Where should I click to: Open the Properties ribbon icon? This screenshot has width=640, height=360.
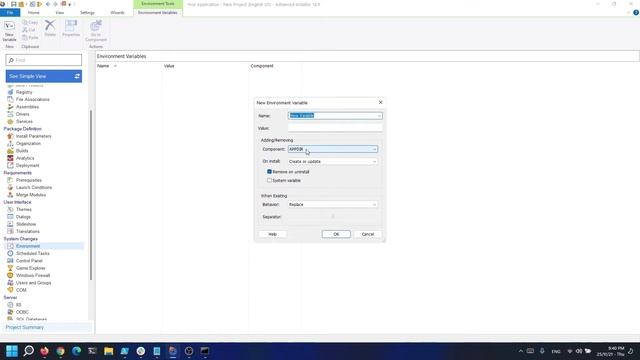coord(71,28)
